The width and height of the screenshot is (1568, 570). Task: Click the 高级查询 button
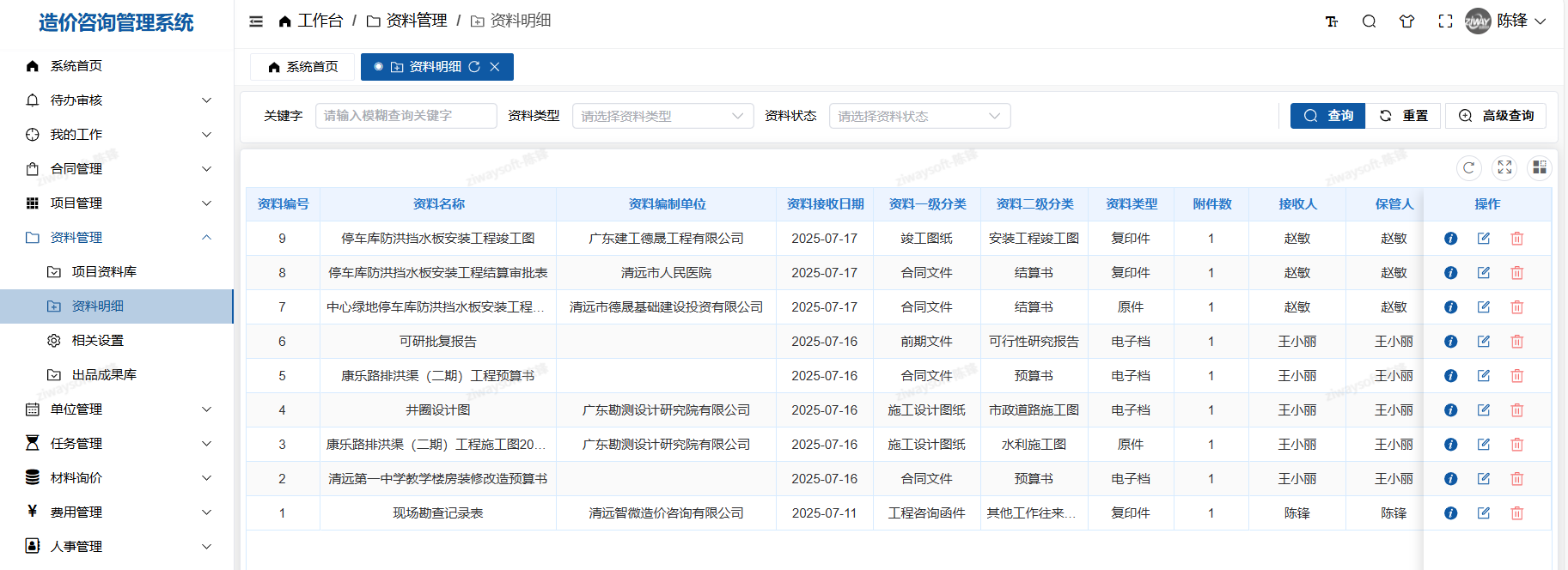pos(1496,116)
